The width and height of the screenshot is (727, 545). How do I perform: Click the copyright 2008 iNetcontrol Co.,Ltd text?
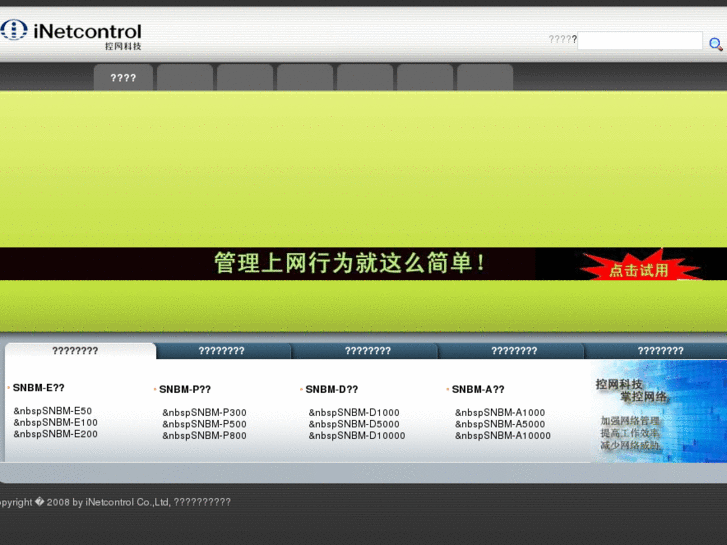[115, 502]
